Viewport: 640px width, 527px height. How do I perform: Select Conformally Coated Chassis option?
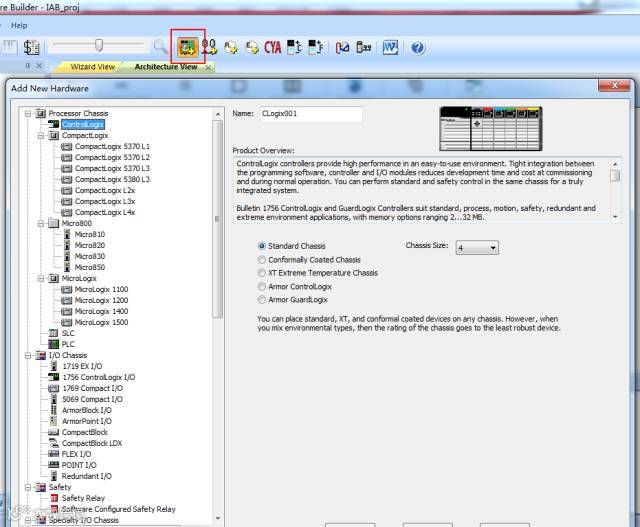[262, 260]
